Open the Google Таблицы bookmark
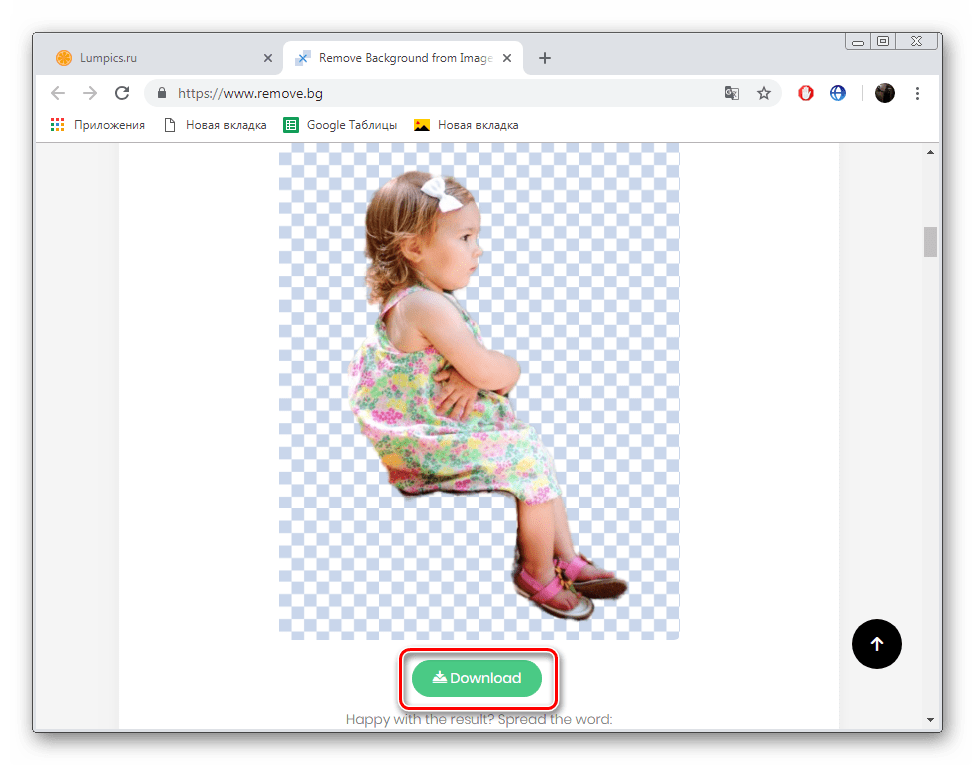Screen dimensions: 975x765 pyautogui.click(x=340, y=125)
